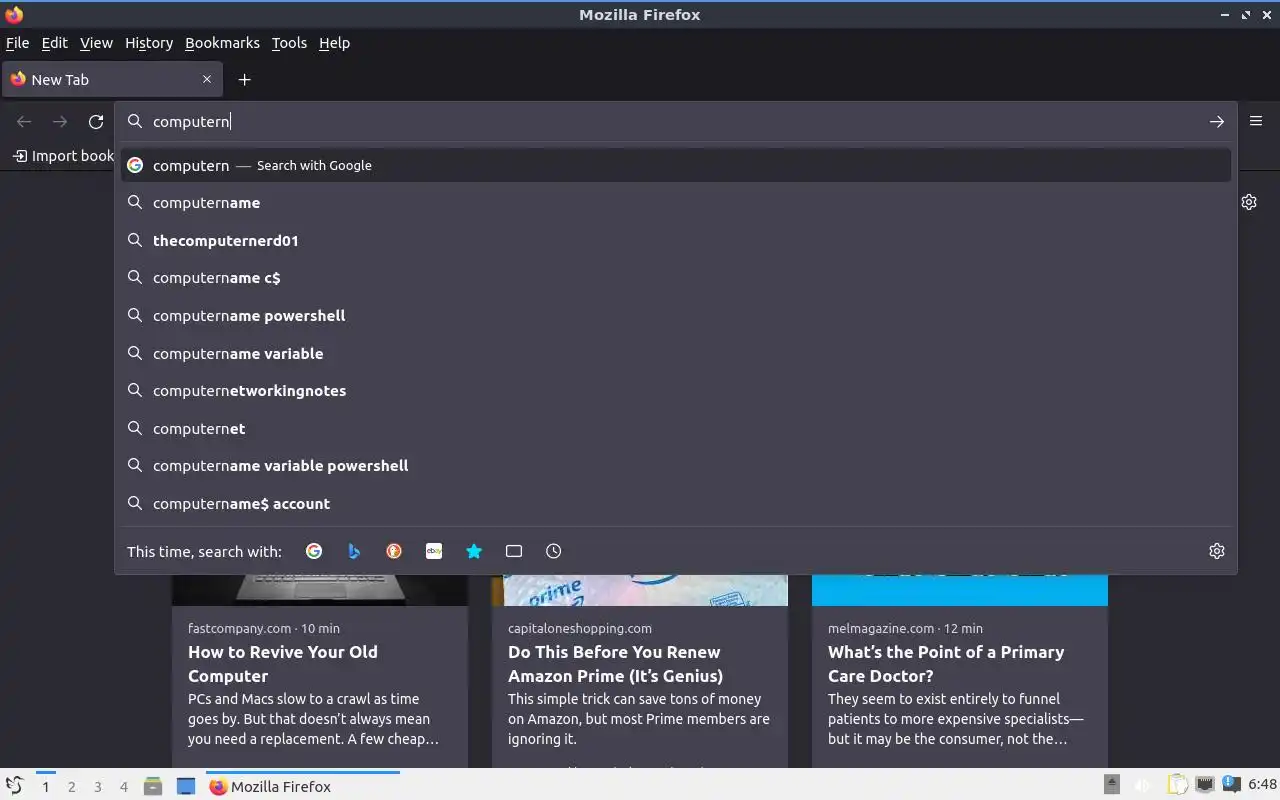
Task: Choose 'computername$ account' suggestion
Action: click(x=676, y=503)
